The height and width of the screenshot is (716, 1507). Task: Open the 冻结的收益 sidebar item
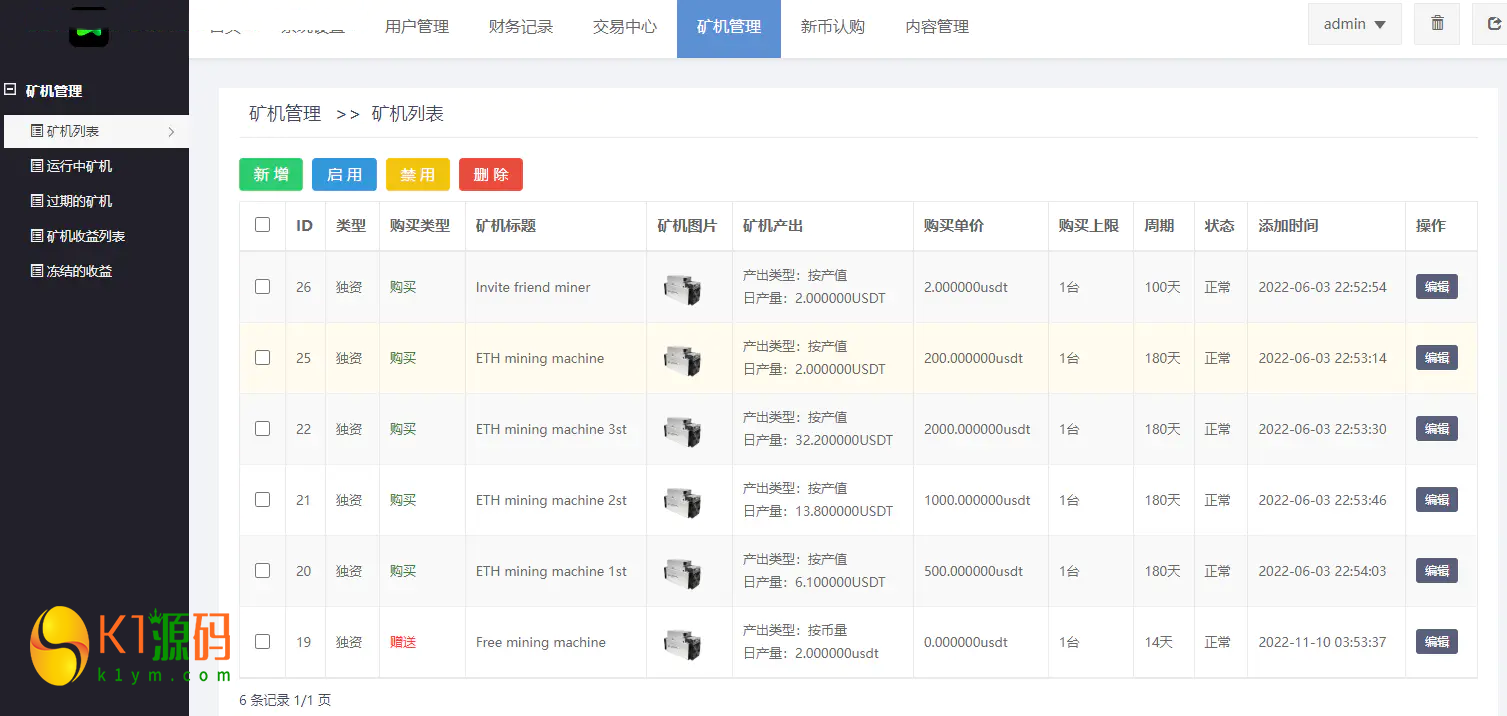(79, 271)
